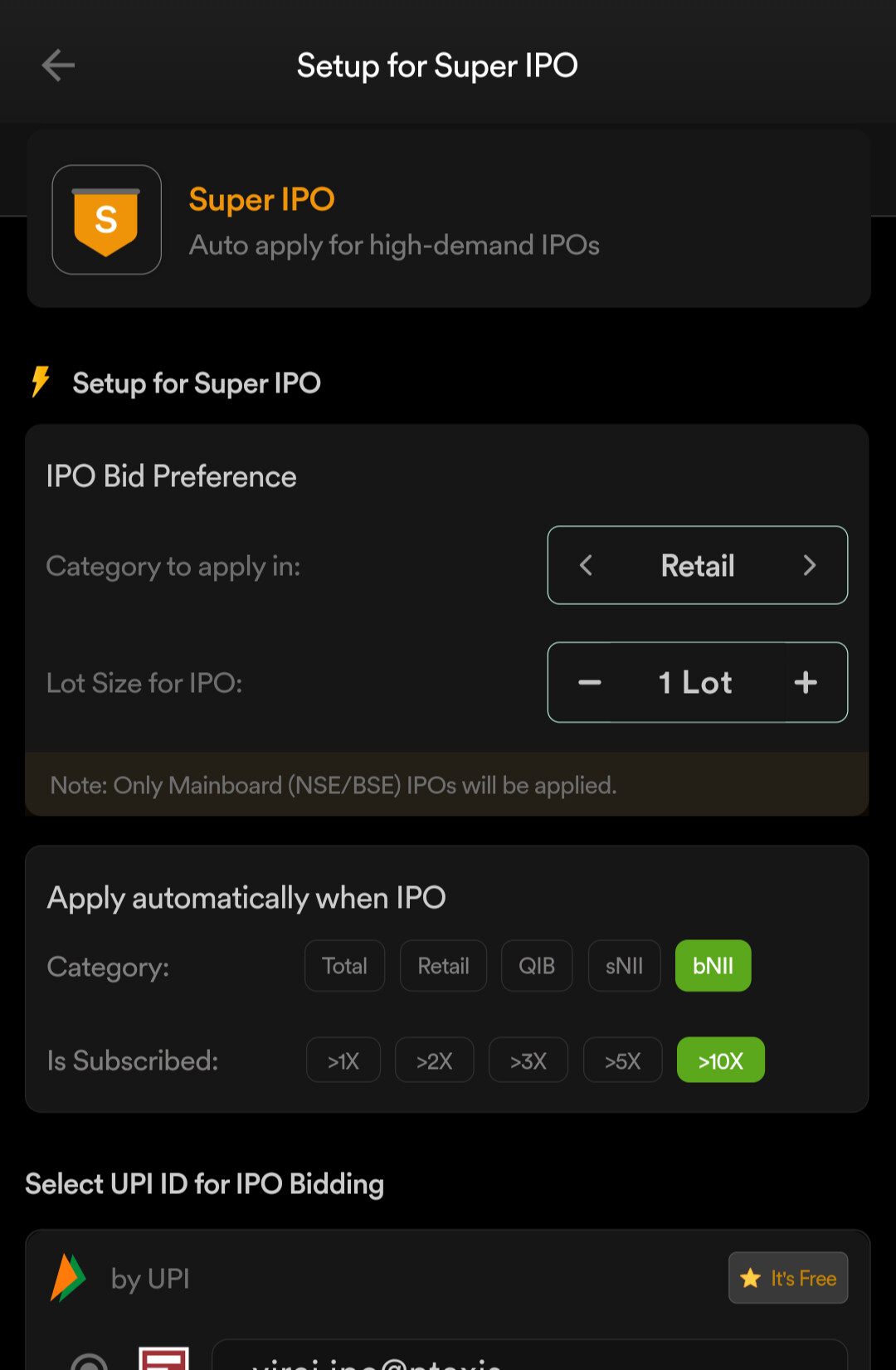Deselect the bNII category chip
This screenshot has height=1370, width=896.
(x=713, y=966)
